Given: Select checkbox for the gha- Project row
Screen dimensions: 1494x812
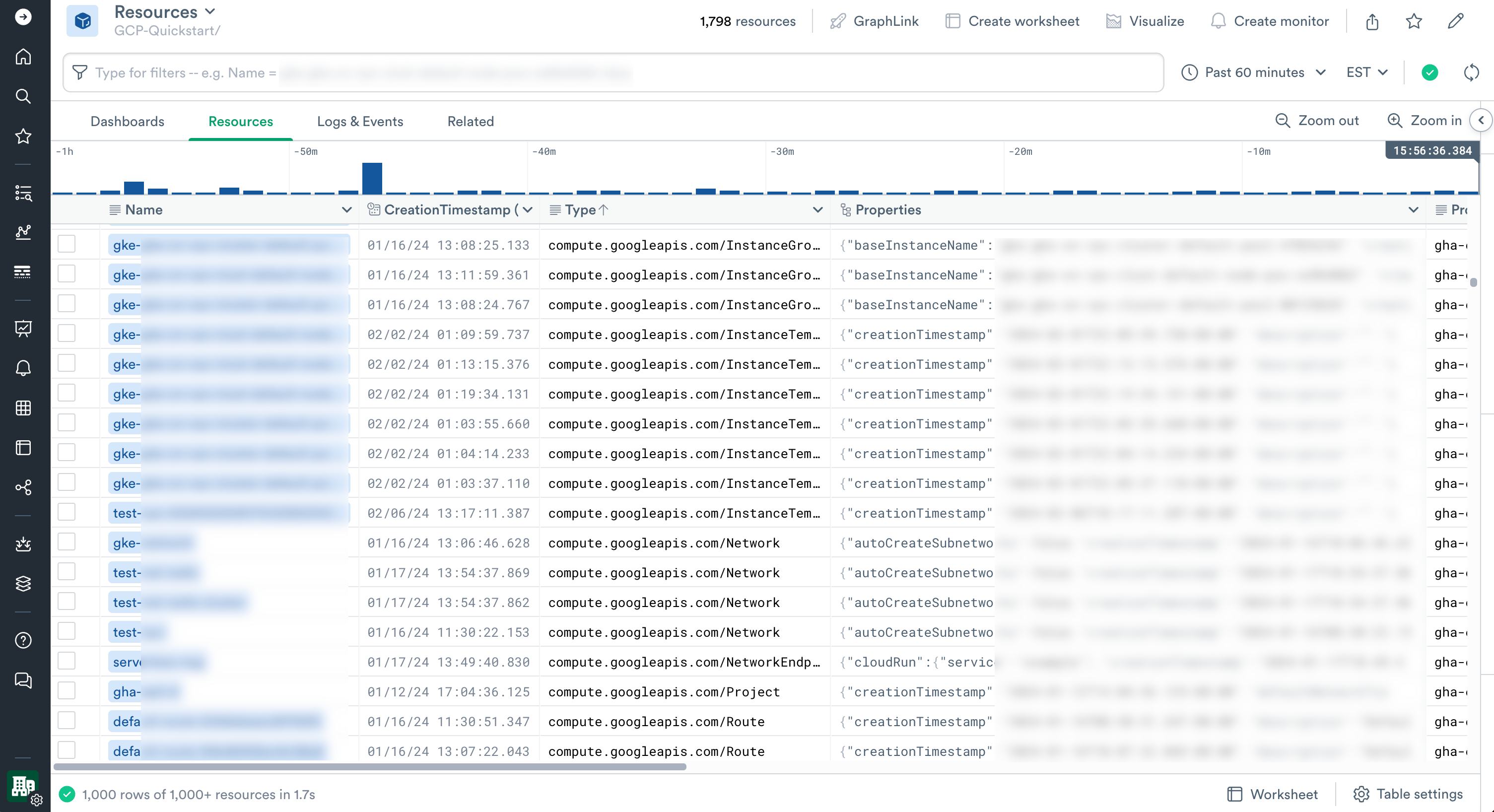Looking at the screenshot, I should click(x=67, y=691).
